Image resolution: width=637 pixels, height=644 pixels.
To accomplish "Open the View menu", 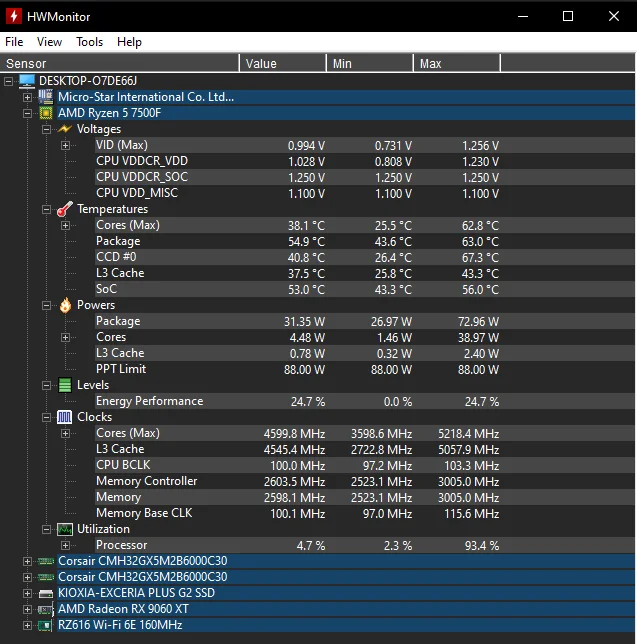I will 49,42.
